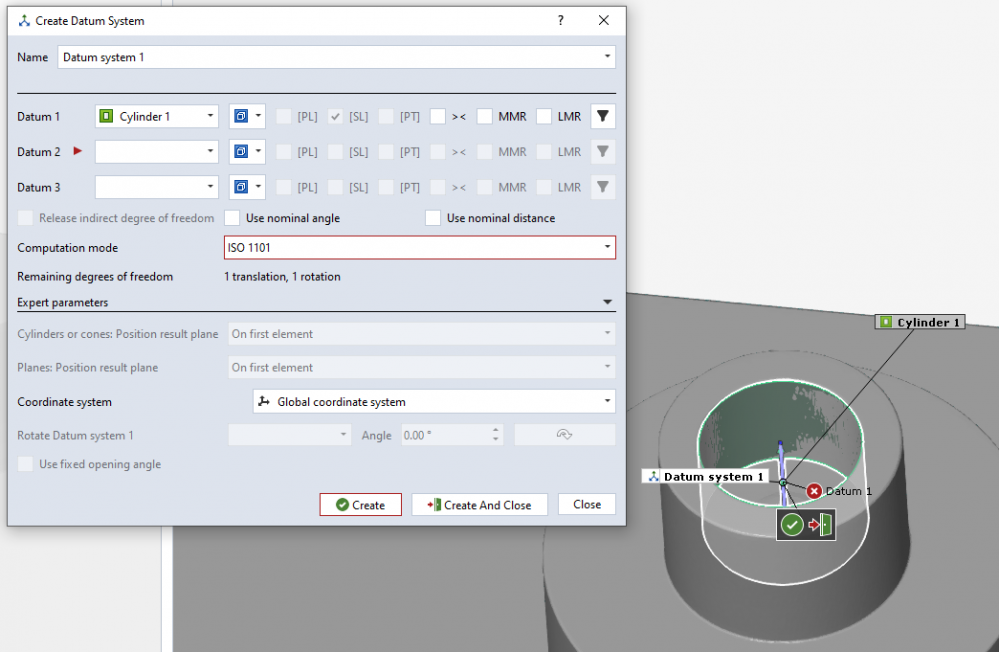This screenshot has width=999, height=652.
Task: Collapse the Expert parameters section
Action: (x=608, y=302)
